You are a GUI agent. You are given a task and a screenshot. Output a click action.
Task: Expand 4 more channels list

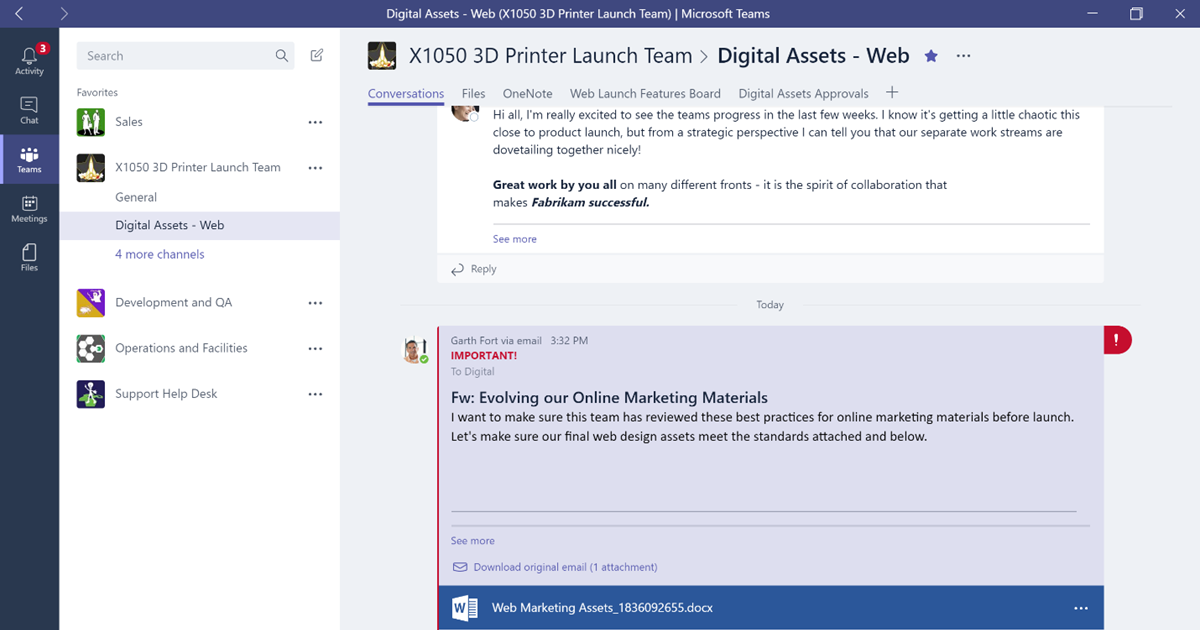click(160, 255)
